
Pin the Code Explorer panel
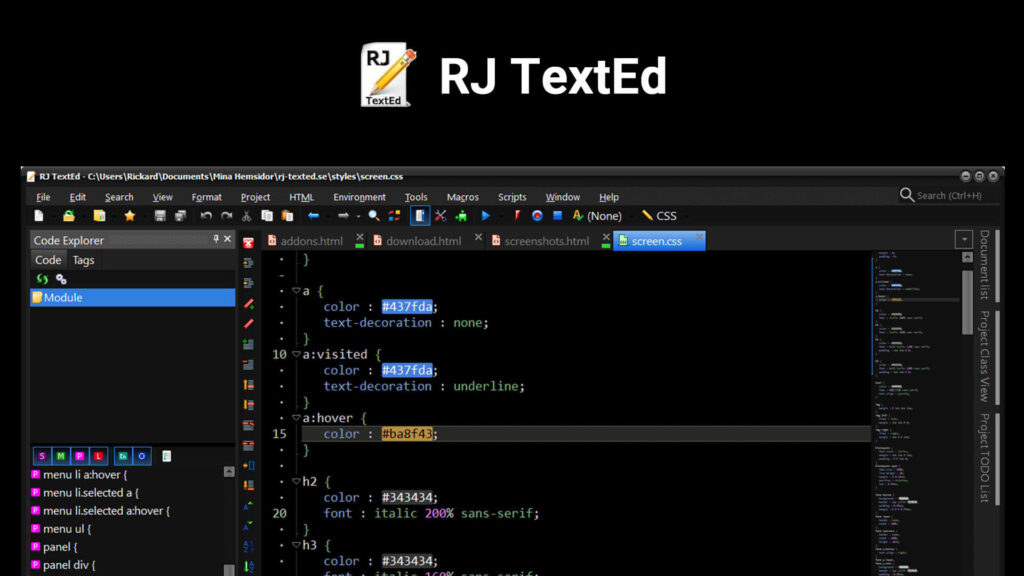pyautogui.click(x=216, y=240)
